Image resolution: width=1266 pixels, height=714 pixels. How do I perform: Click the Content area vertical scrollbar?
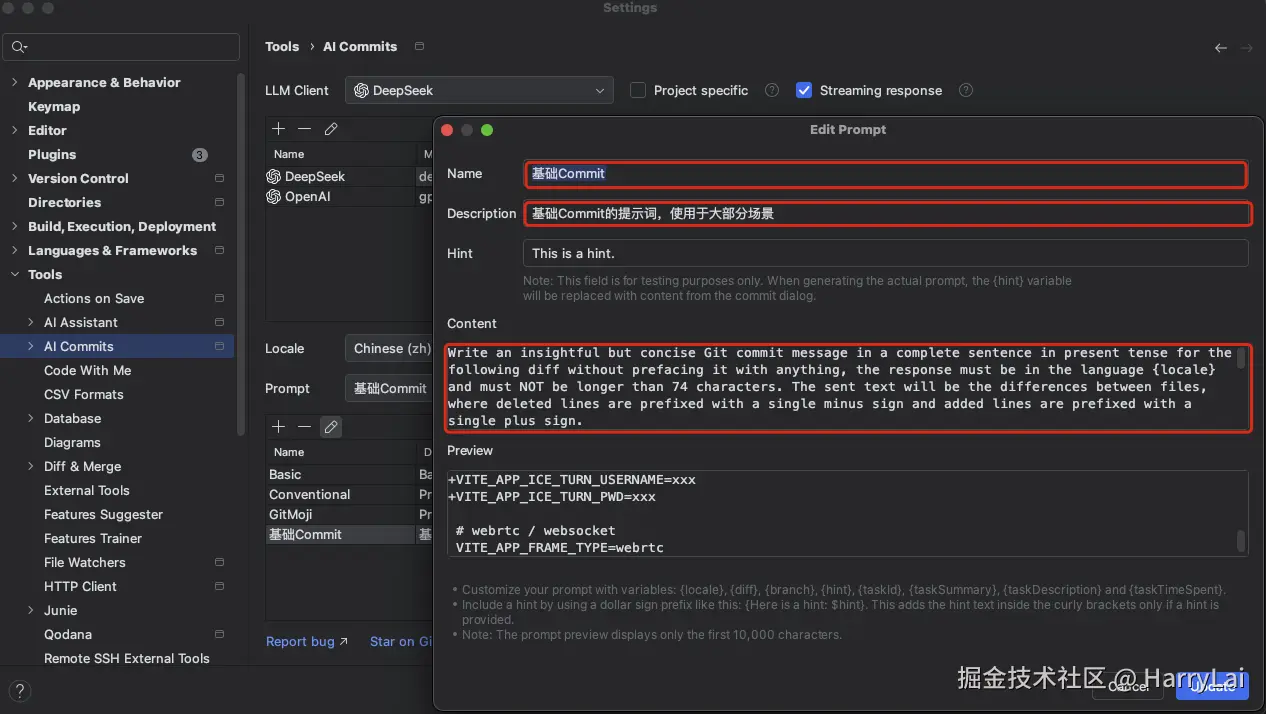point(1242,357)
